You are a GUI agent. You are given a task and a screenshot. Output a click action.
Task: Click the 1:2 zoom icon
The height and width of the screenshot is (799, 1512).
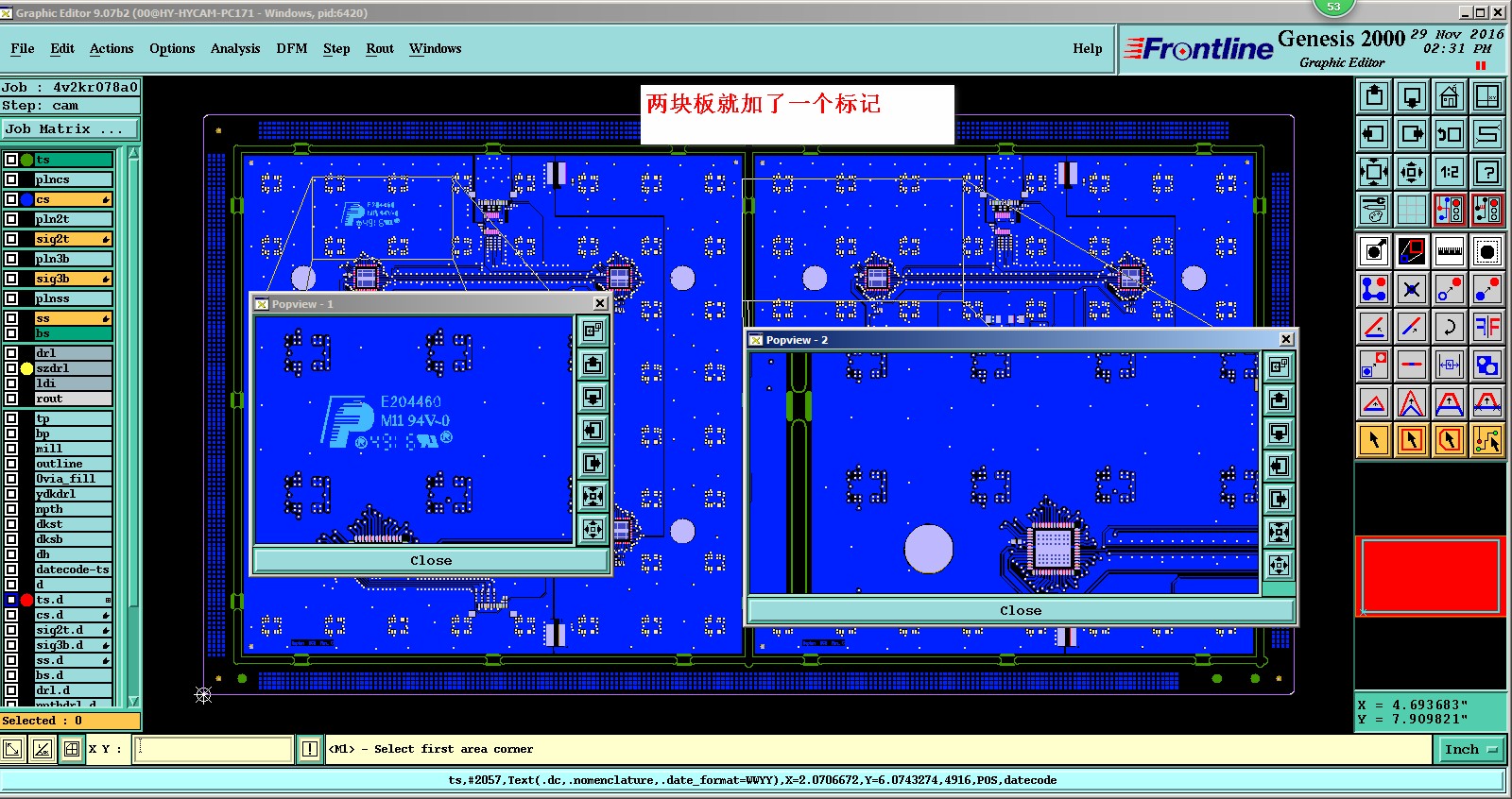[1449, 172]
